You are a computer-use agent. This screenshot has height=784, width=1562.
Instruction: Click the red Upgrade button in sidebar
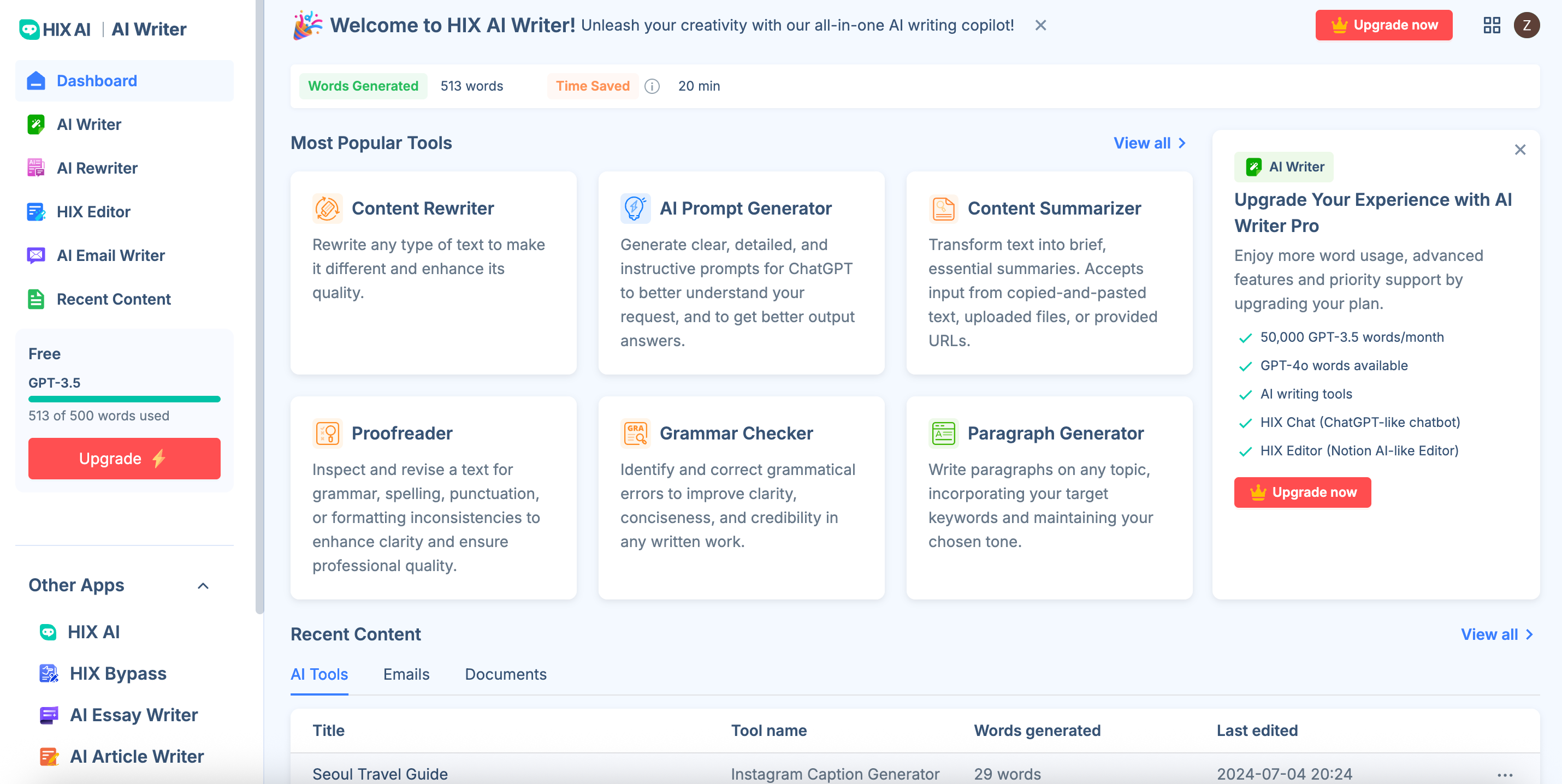pyautogui.click(x=125, y=459)
